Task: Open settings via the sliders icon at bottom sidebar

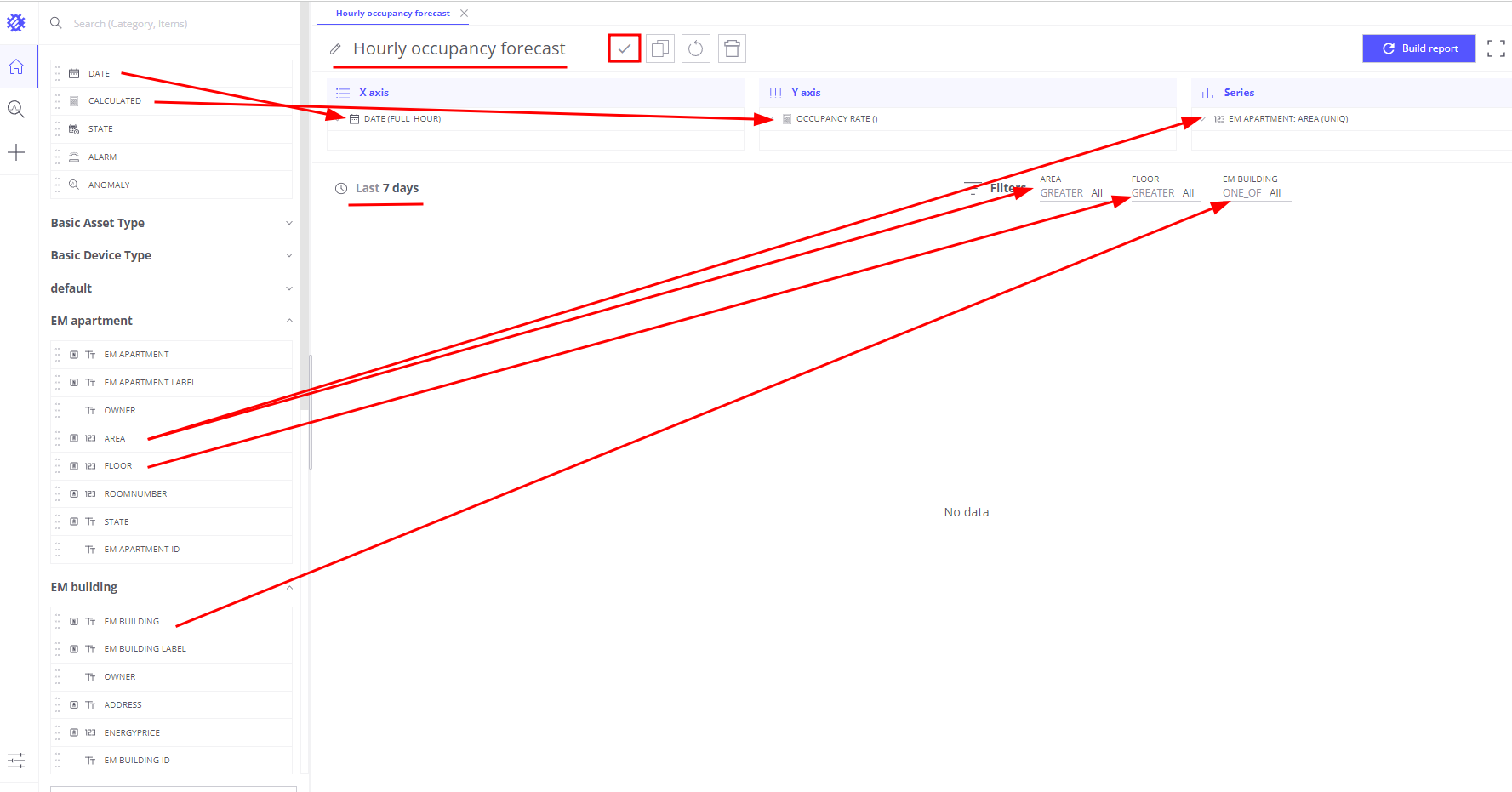Action: click(x=16, y=760)
